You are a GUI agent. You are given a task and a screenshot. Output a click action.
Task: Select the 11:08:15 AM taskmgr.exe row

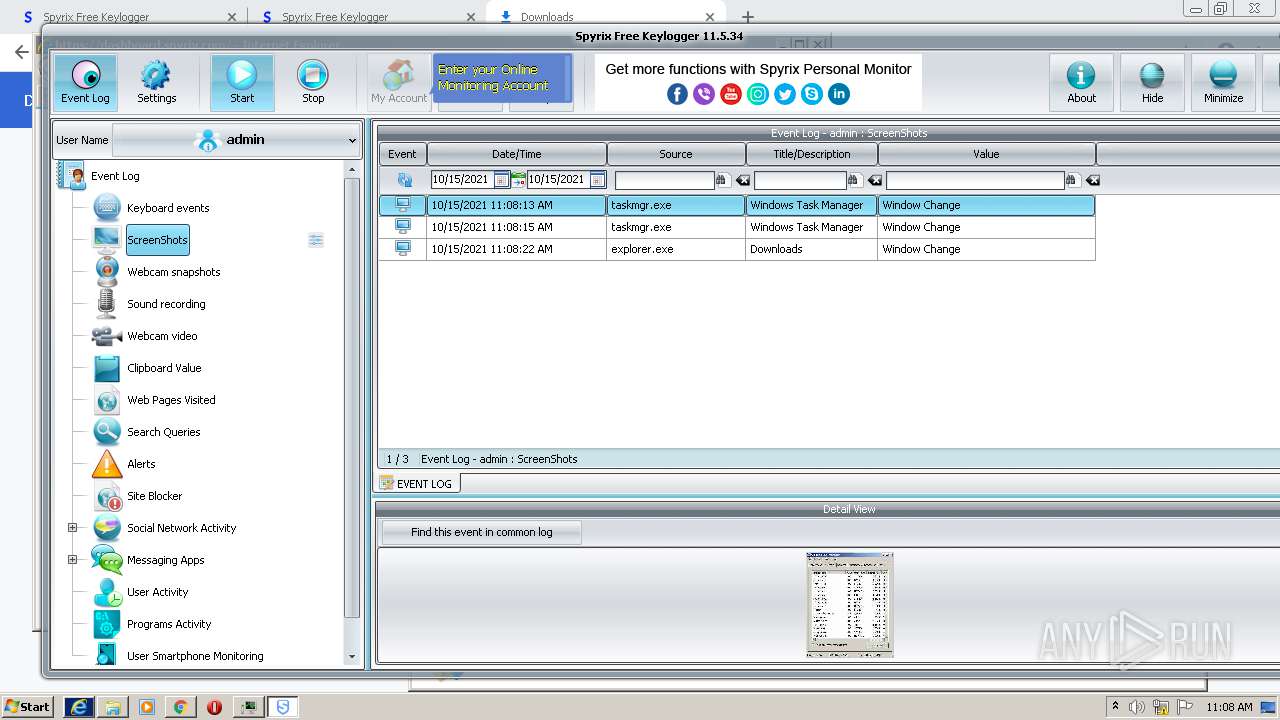point(737,227)
